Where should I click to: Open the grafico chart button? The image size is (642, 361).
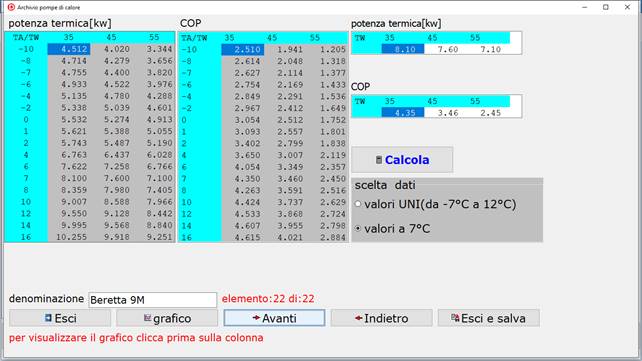tap(167, 318)
